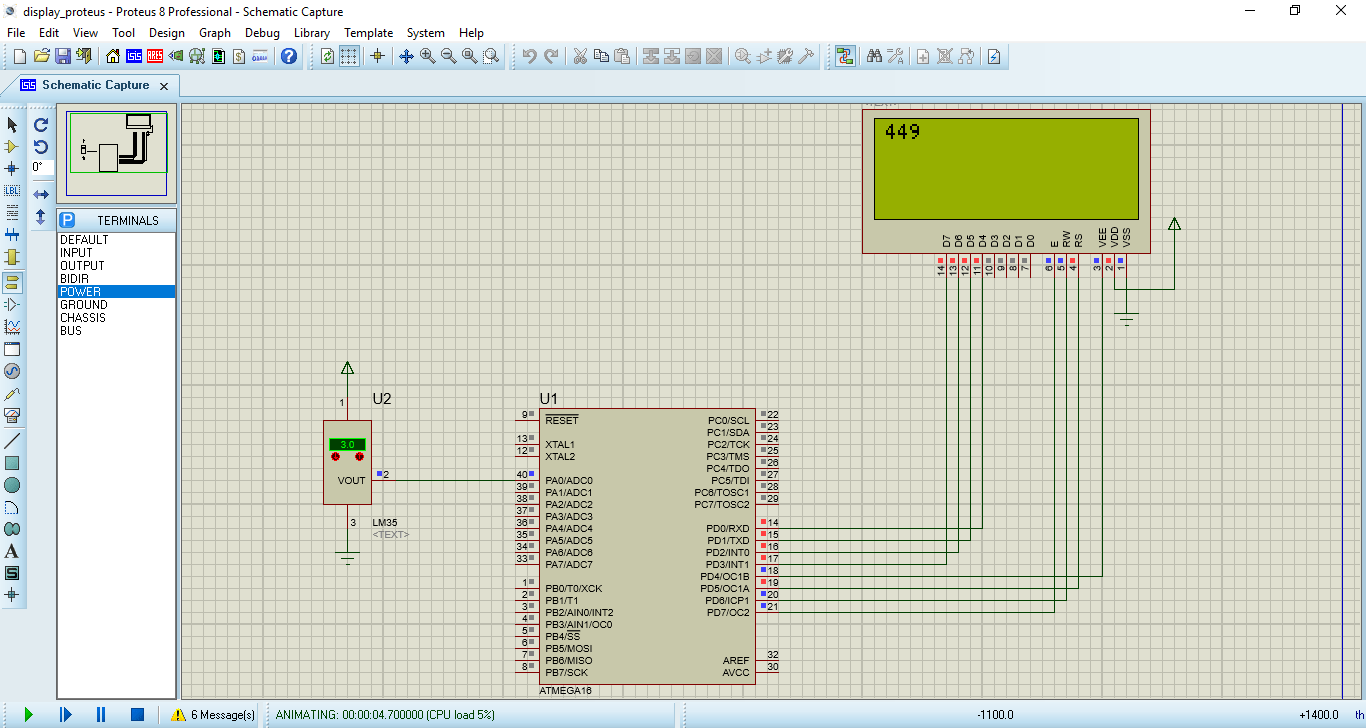Click the 6 Message(s) warning

(x=213, y=714)
